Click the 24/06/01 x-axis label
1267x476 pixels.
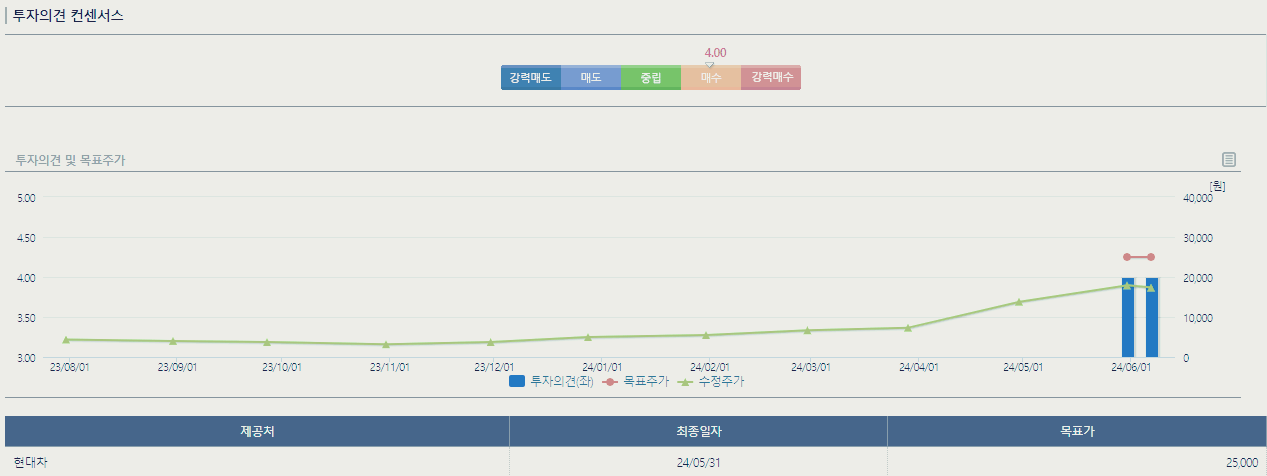(x=1131, y=367)
